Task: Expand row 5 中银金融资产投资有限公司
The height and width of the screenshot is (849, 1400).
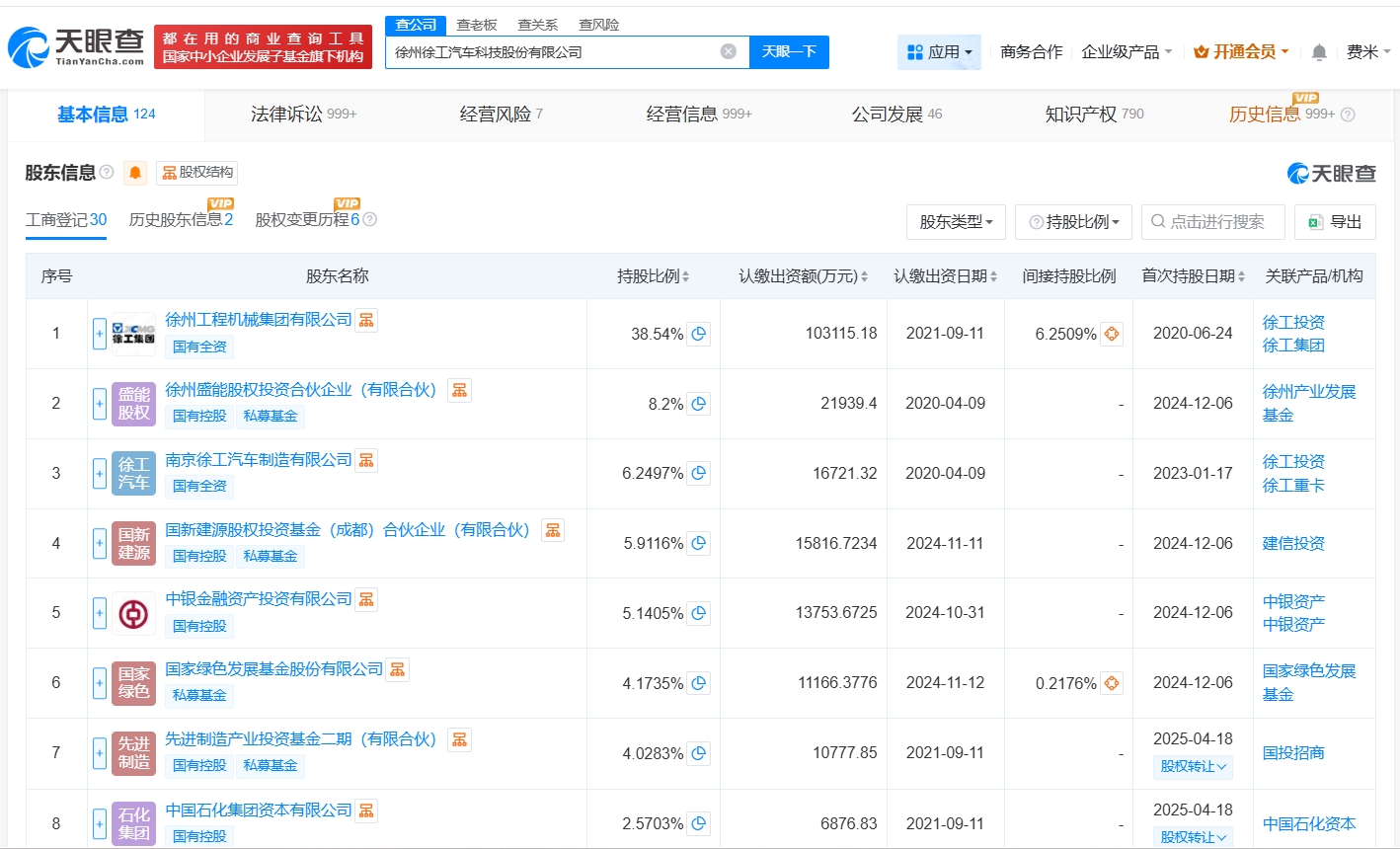Action: [x=100, y=613]
